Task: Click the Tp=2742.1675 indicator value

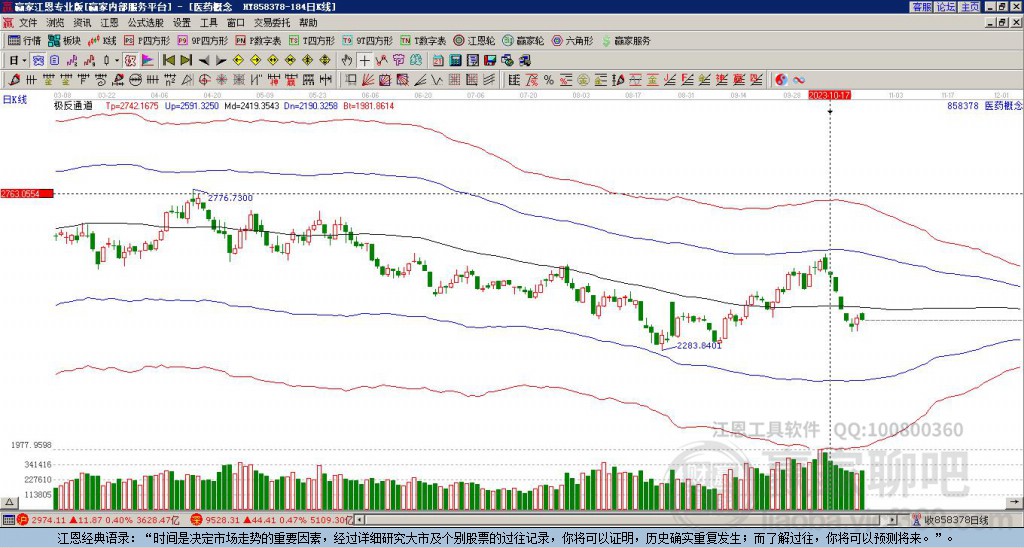Action: 132,105
